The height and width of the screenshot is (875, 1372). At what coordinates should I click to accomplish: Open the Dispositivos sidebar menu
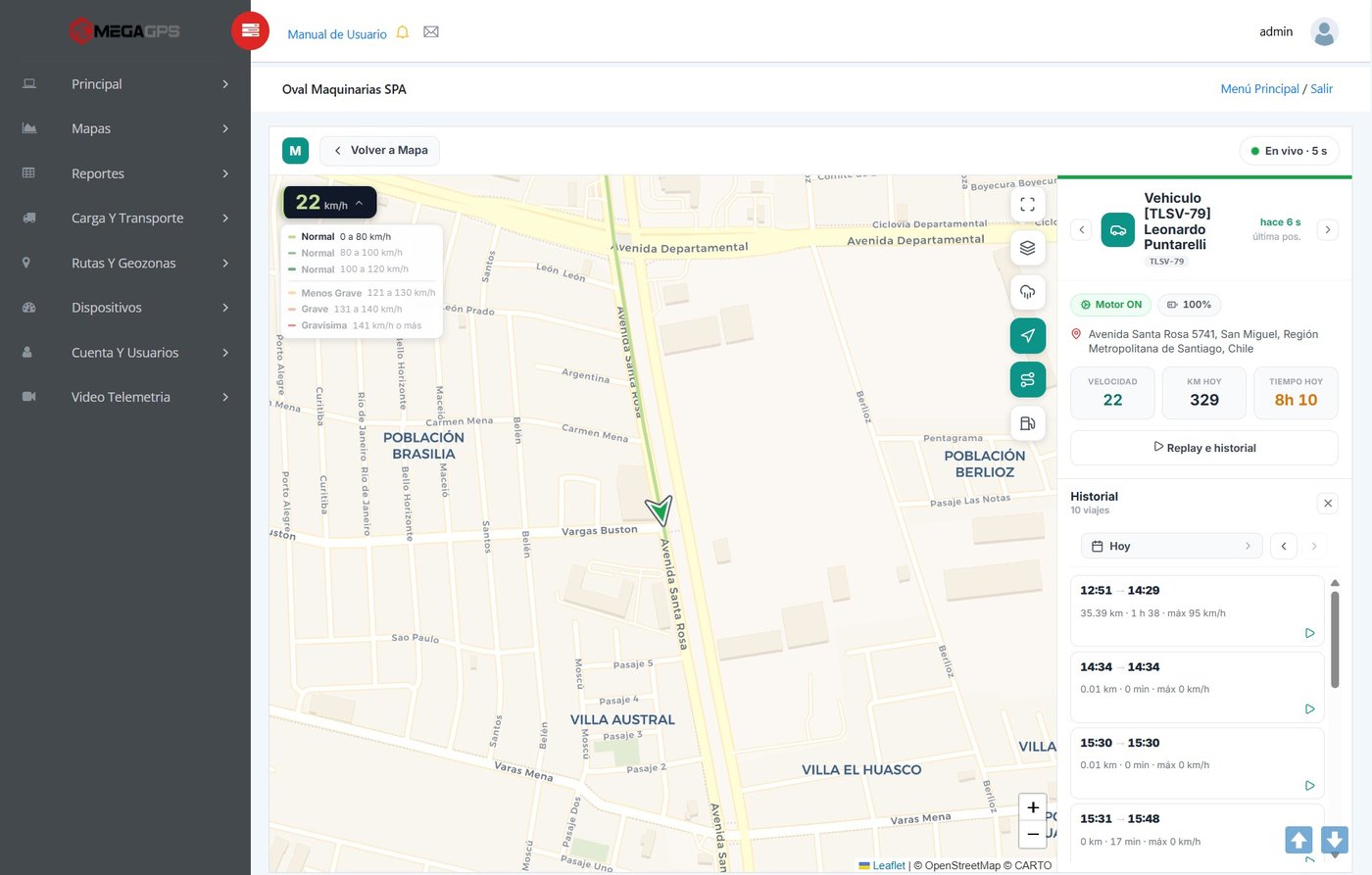[x=125, y=308]
